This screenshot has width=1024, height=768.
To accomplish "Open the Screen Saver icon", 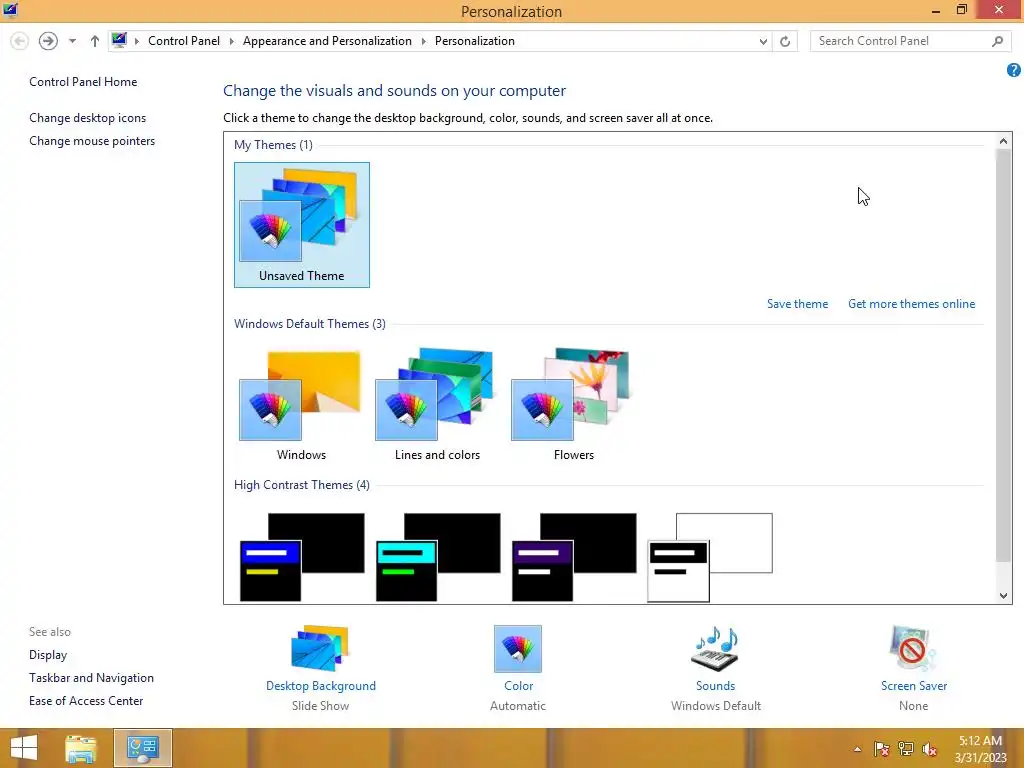I will (913, 648).
